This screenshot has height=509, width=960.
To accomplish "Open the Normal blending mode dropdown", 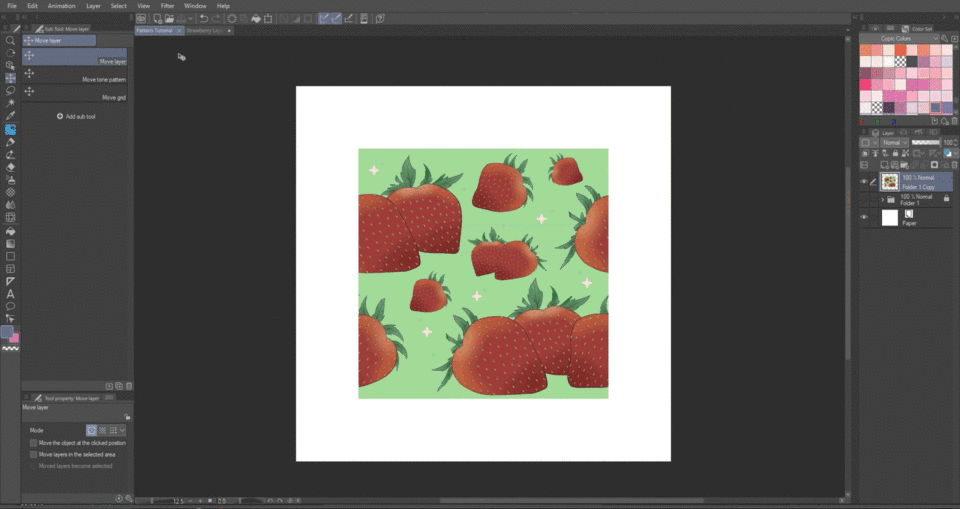I will [x=894, y=143].
